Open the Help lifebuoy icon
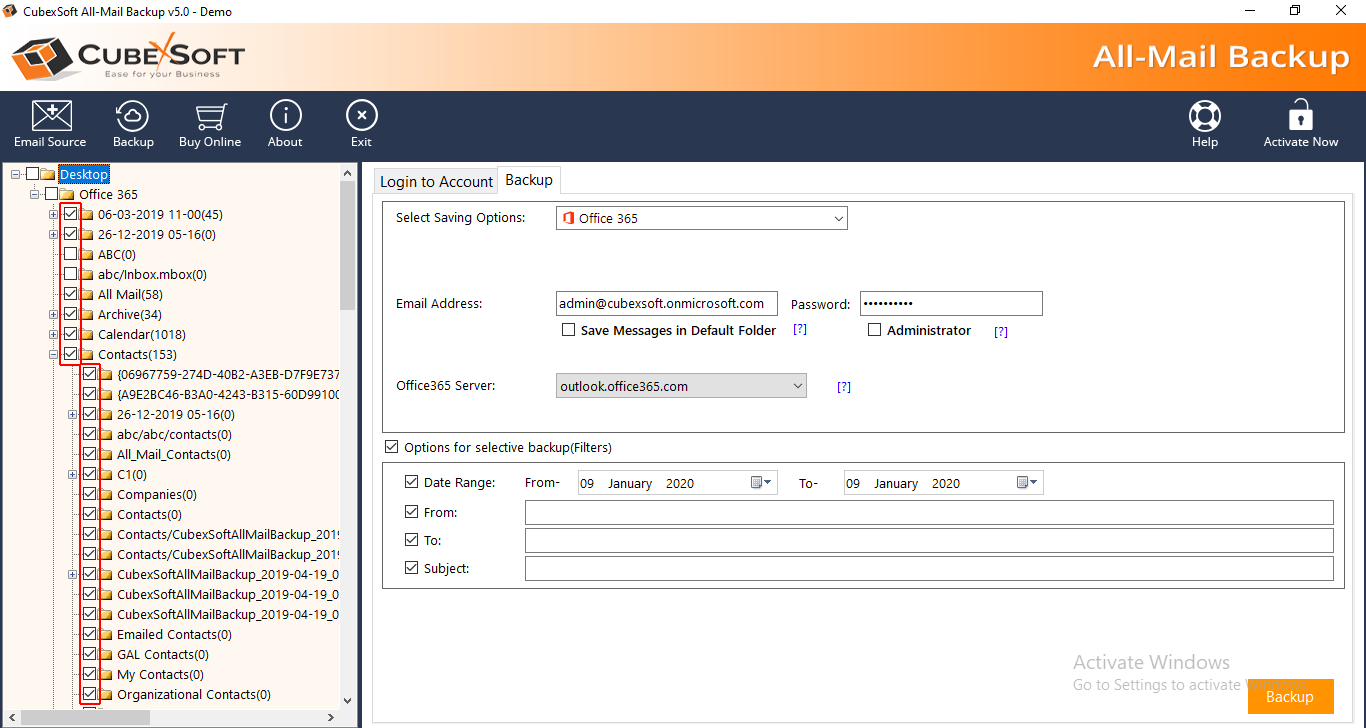This screenshot has height=728, width=1366. tap(1204, 116)
